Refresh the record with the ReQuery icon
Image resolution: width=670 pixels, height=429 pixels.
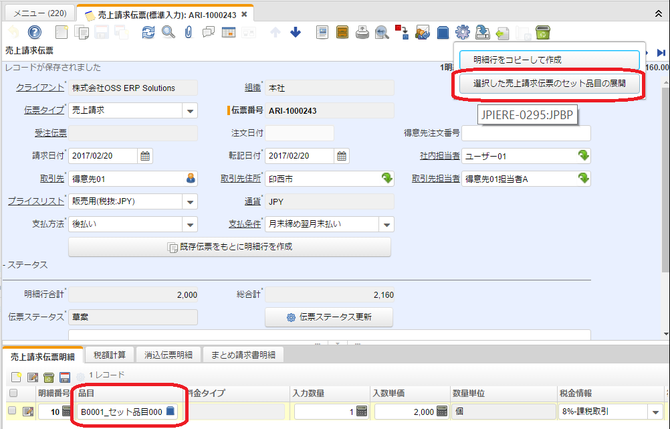click(x=148, y=32)
